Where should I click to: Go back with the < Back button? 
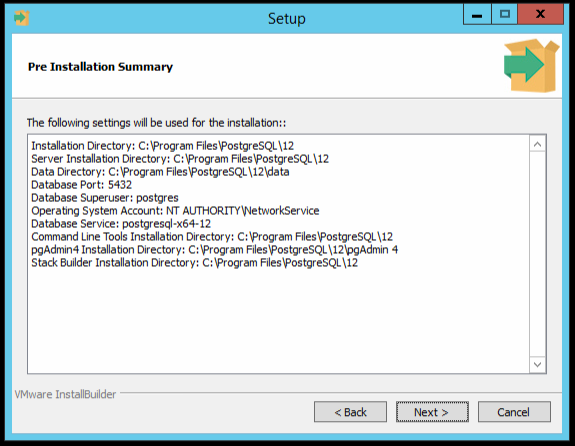click(350, 412)
